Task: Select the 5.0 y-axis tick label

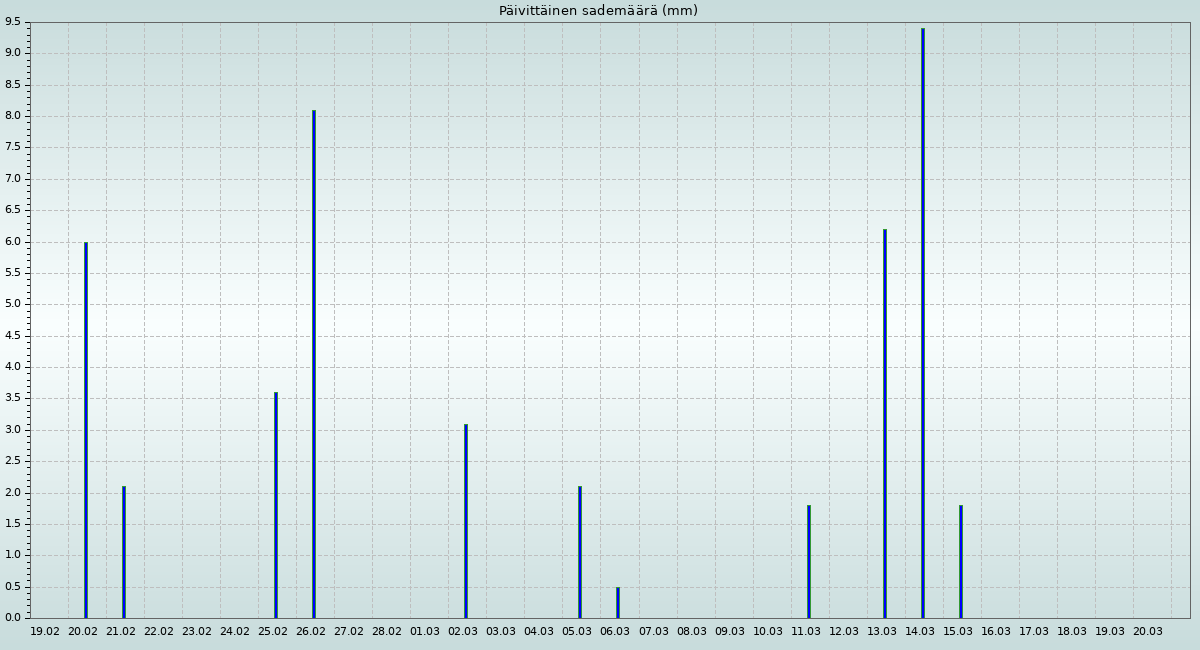Action: (13, 304)
